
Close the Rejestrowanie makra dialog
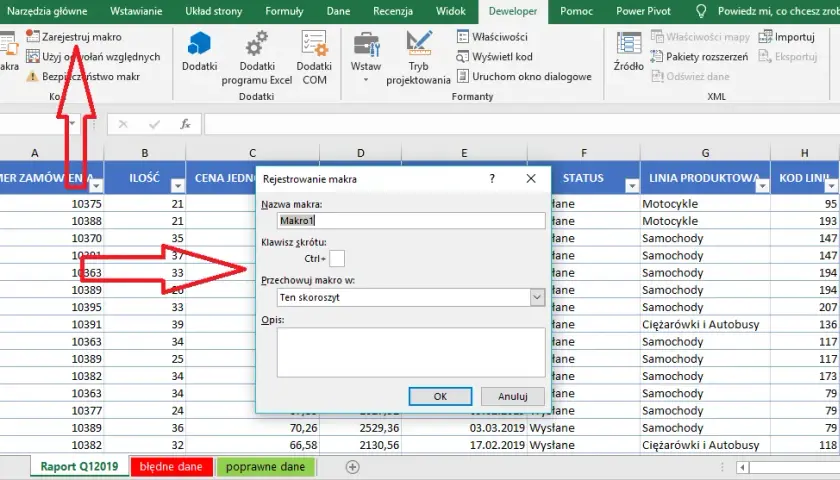tap(531, 178)
